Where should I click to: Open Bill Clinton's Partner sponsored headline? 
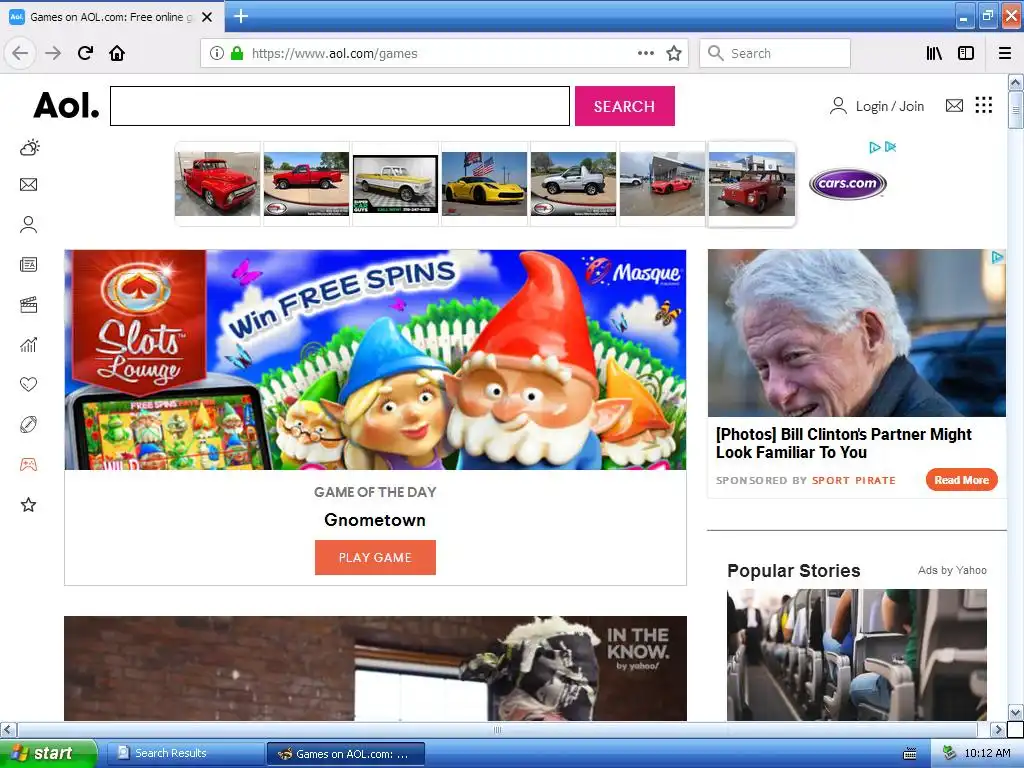844,443
